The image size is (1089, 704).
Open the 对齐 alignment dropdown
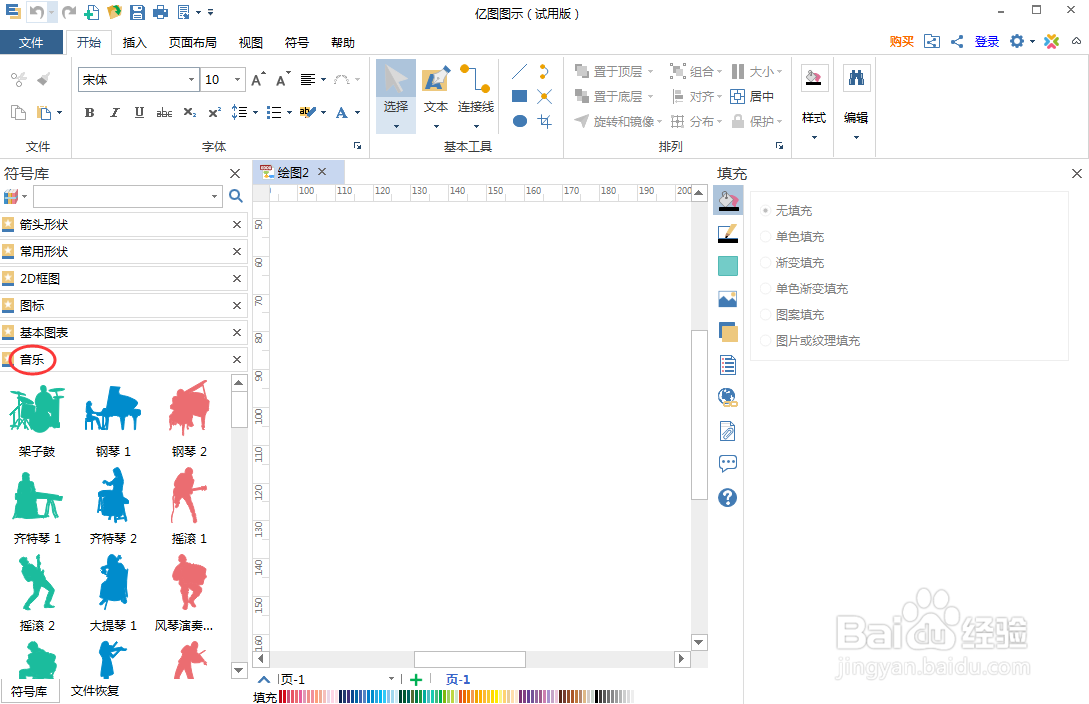[692, 96]
